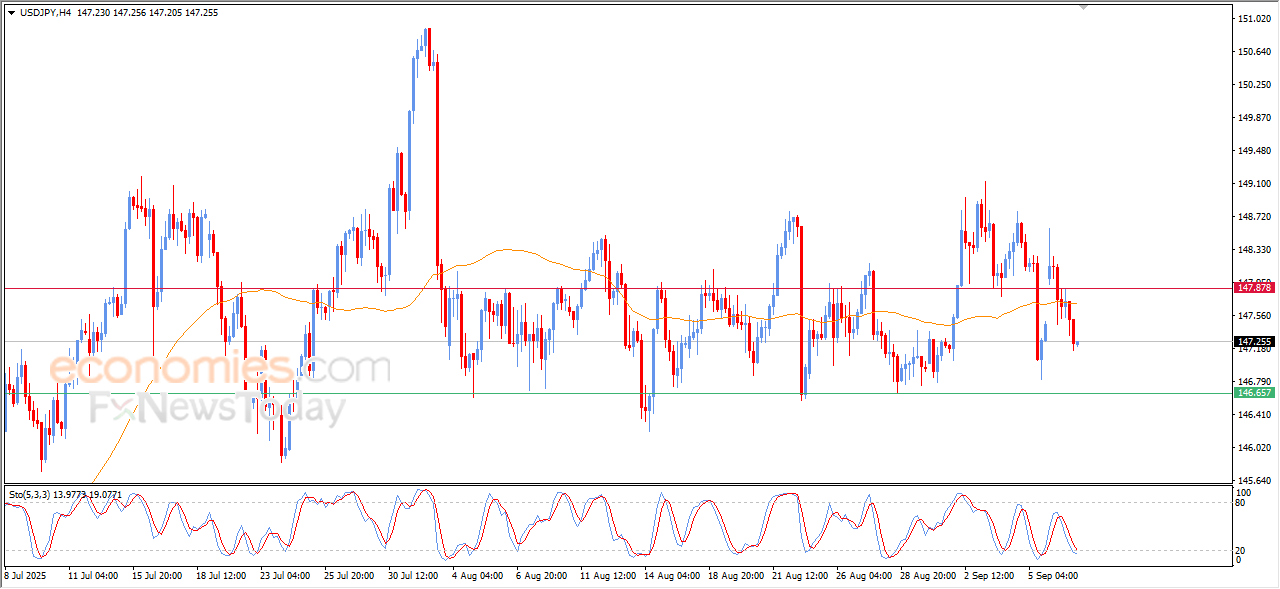Click the 25 Jul 20:00 time label

pos(349,576)
